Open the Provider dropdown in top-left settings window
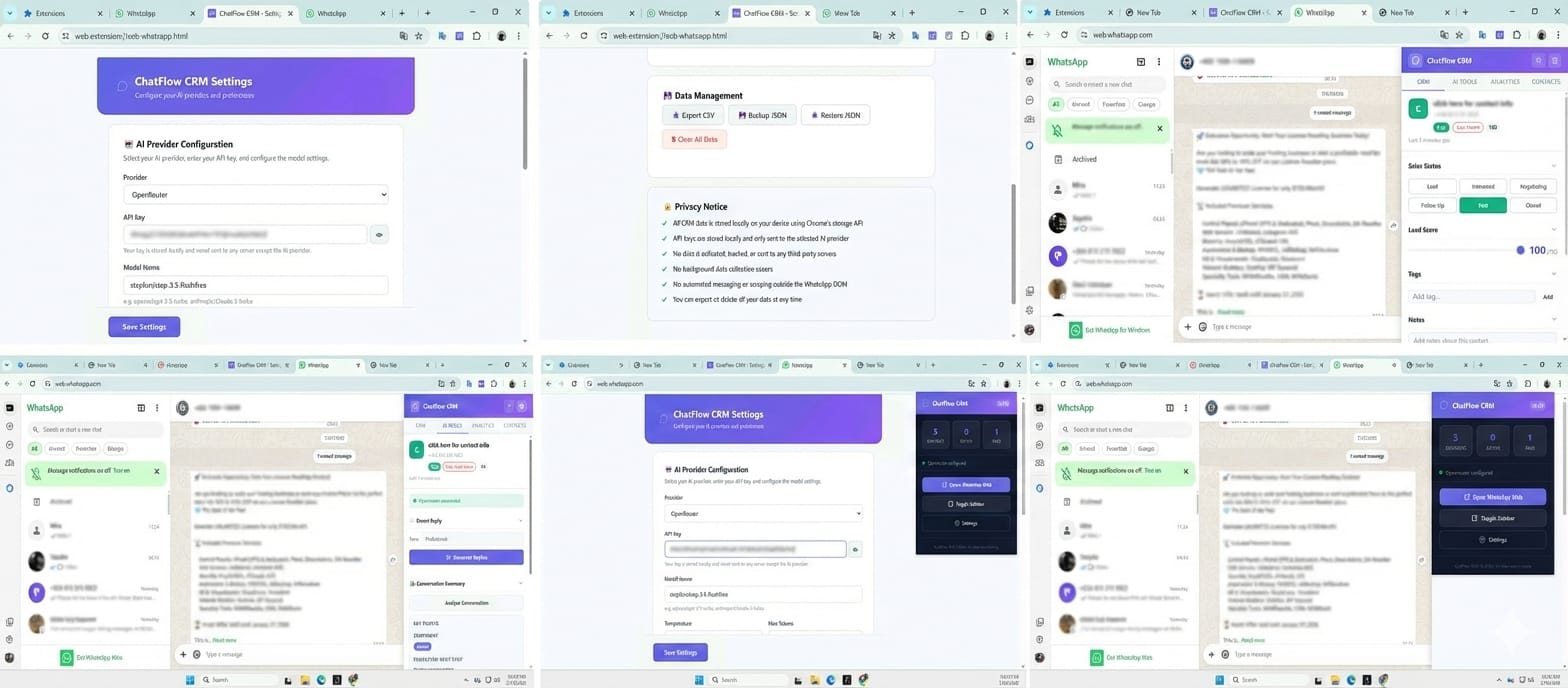 point(255,195)
